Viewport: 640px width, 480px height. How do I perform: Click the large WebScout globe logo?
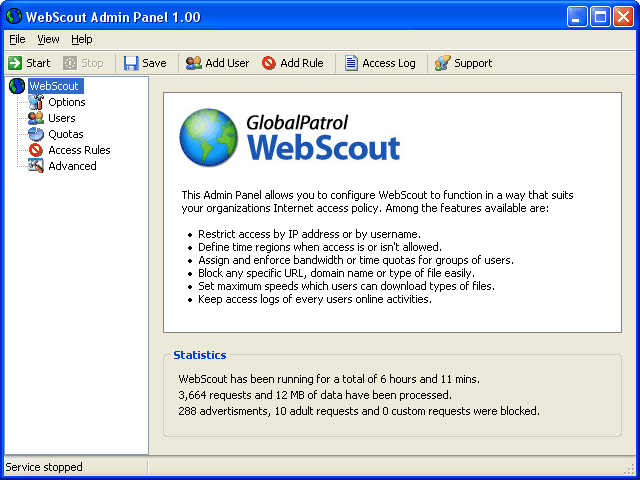[x=209, y=137]
